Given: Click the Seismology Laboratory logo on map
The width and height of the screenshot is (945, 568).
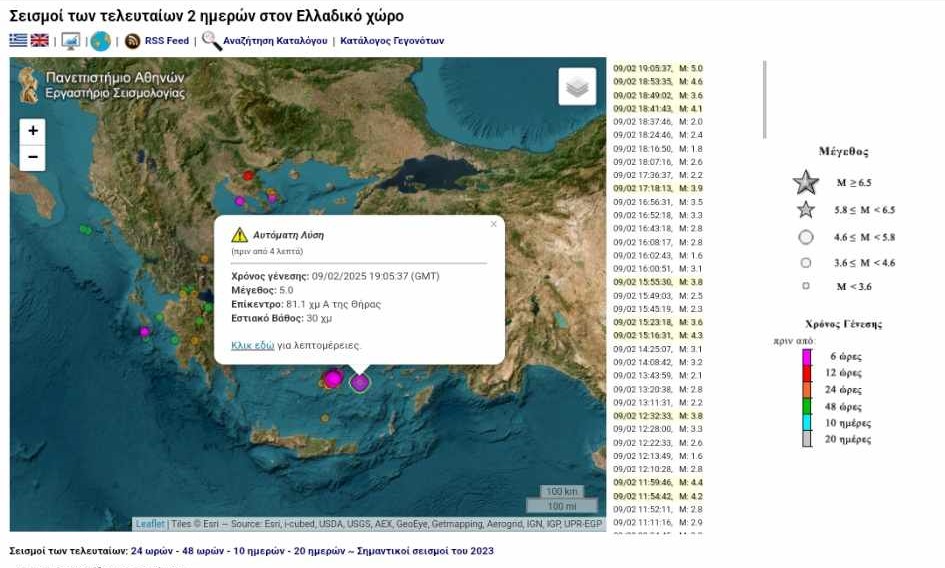Looking at the screenshot, I should coord(101,85).
